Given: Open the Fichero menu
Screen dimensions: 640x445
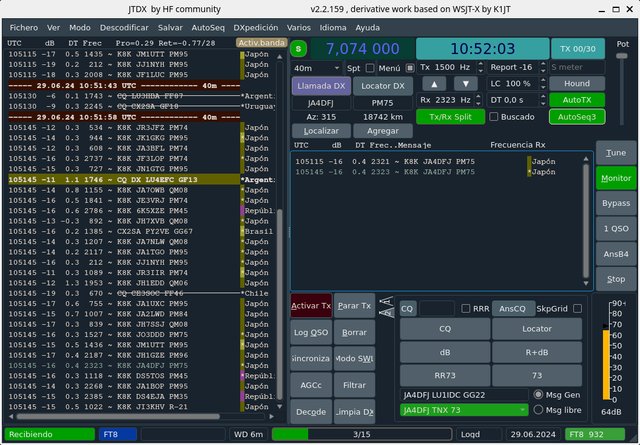Looking at the screenshot, I should click(24, 28).
